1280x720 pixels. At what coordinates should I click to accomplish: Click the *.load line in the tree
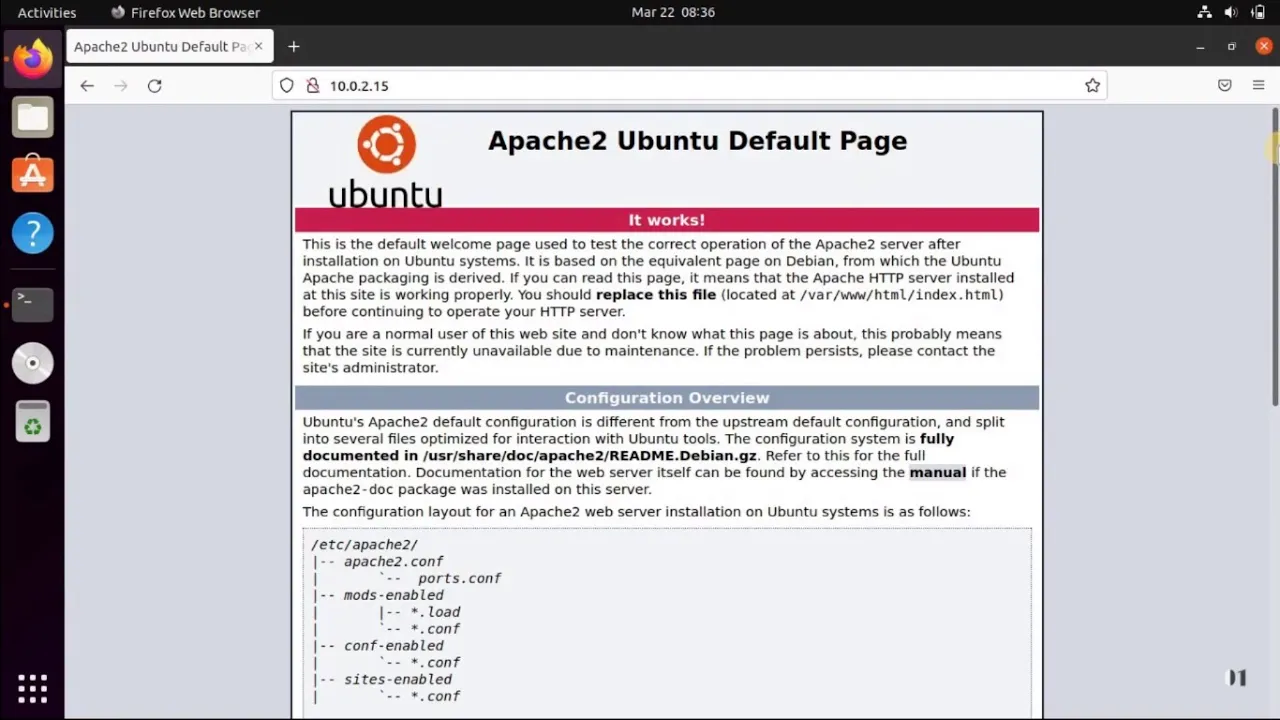(x=435, y=612)
